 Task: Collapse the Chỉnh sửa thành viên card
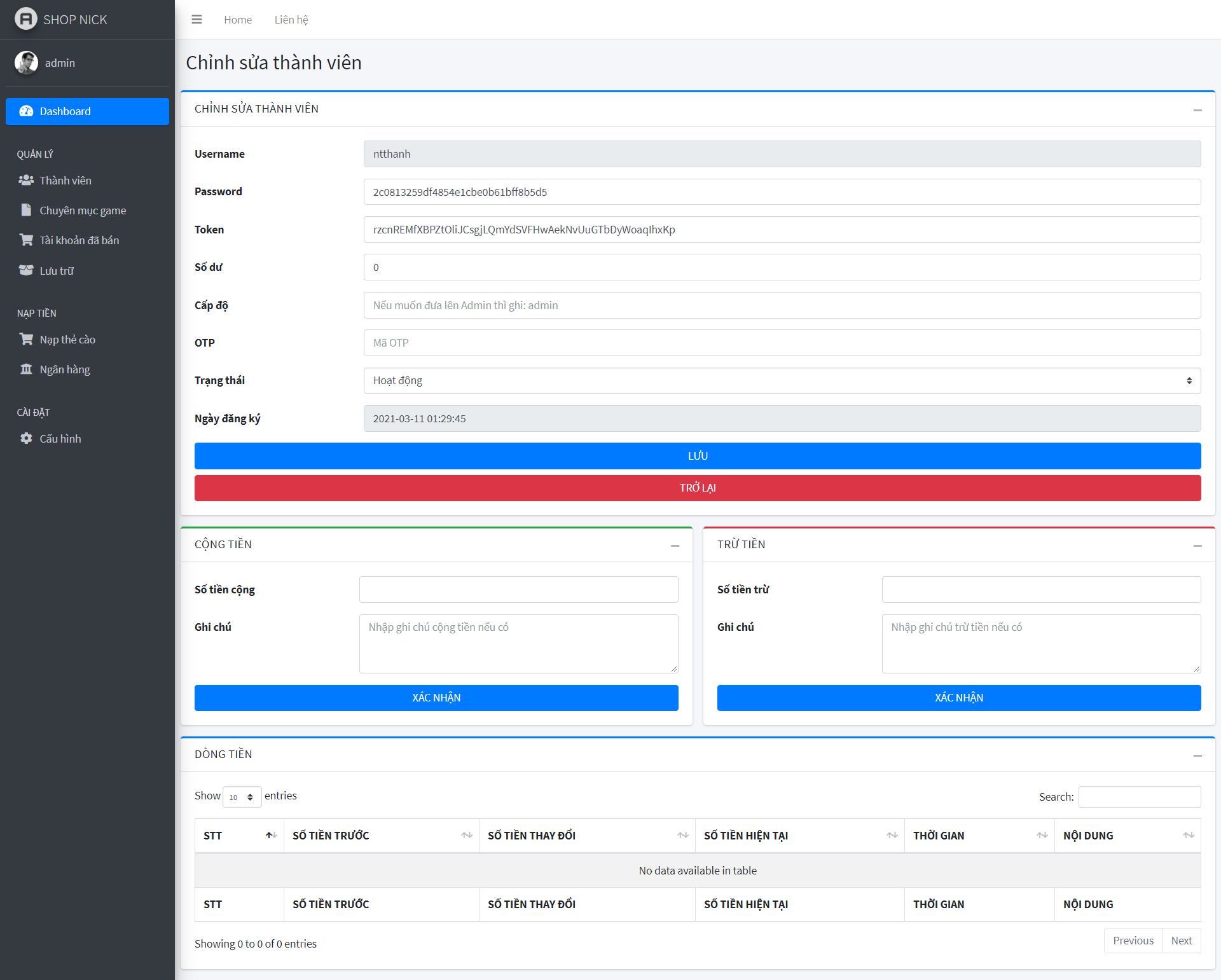(x=1197, y=110)
